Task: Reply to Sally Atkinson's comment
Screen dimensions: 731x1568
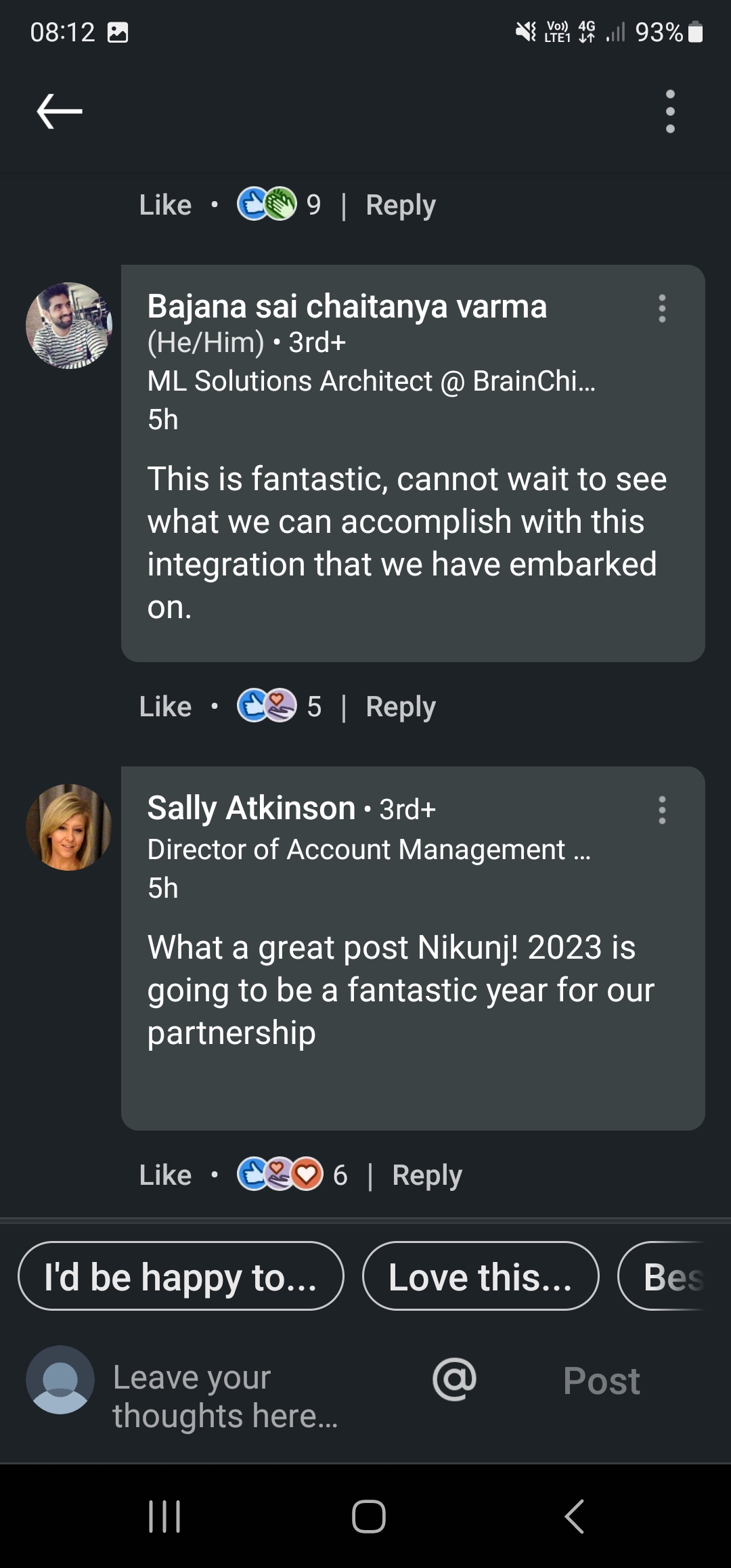Action: click(x=427, y=1175)
